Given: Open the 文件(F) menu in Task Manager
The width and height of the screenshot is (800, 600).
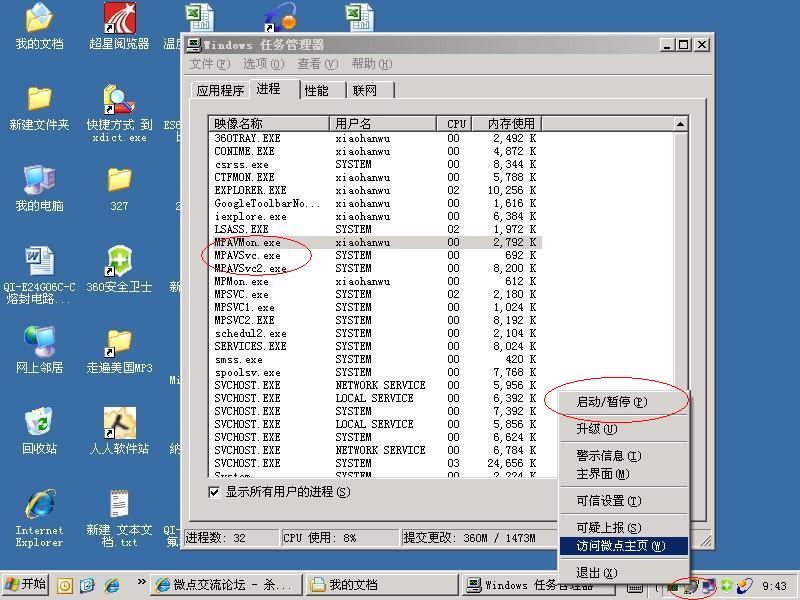Looking at the screenshot, I should [x=210, y=64].
